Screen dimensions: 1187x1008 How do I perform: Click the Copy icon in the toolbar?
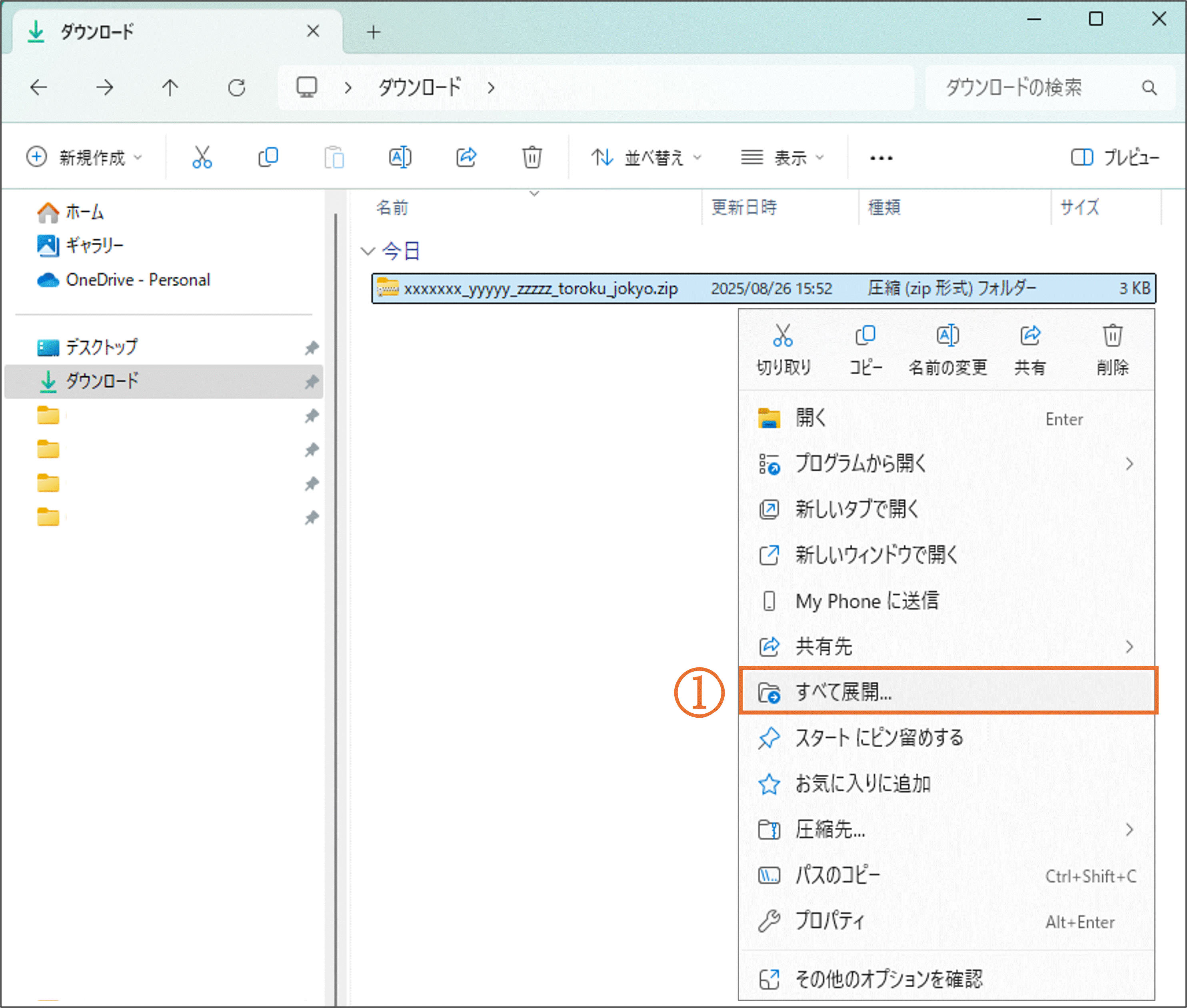pos(268,157)
